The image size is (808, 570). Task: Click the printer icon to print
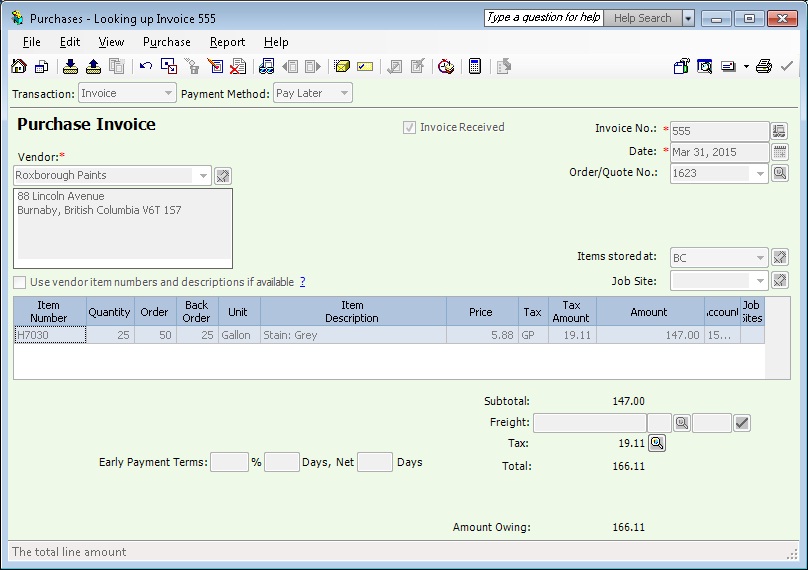click(x=764, y=66)
